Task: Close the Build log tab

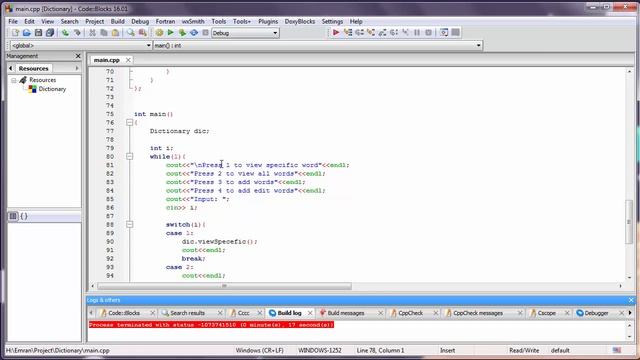Action: tap(310, 313)
